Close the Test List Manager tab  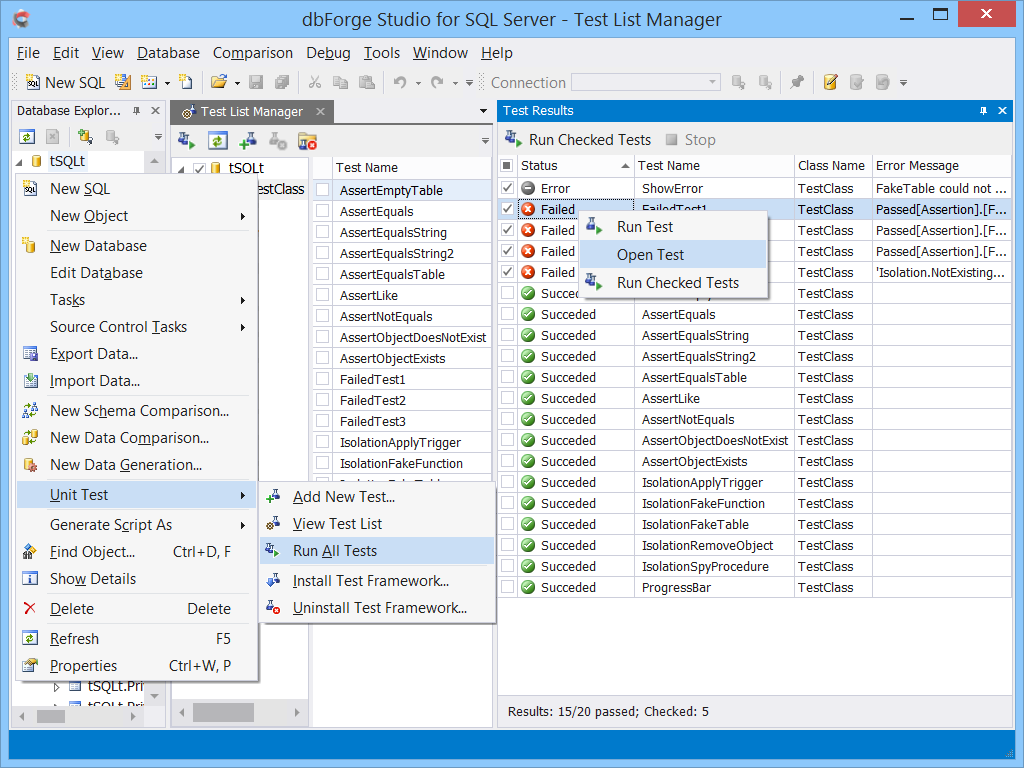tap(321, 112)
